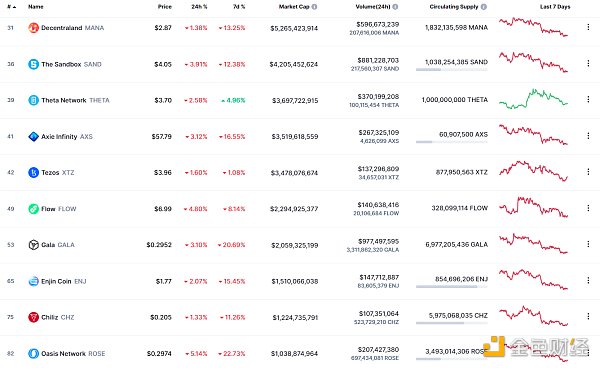Click The Sandbox SAND coin icon
This screenshot has width=600, height=368.
[34, 64]
